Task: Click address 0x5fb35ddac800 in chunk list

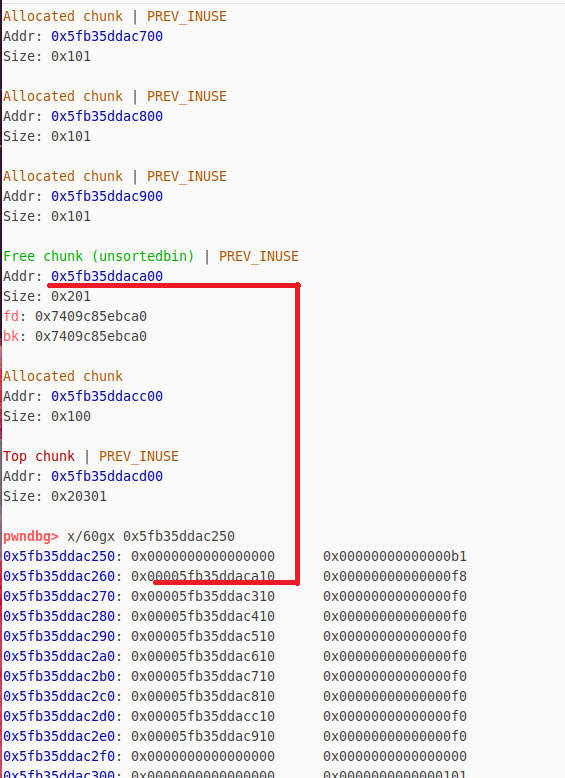Action: (x=107, y=116)
